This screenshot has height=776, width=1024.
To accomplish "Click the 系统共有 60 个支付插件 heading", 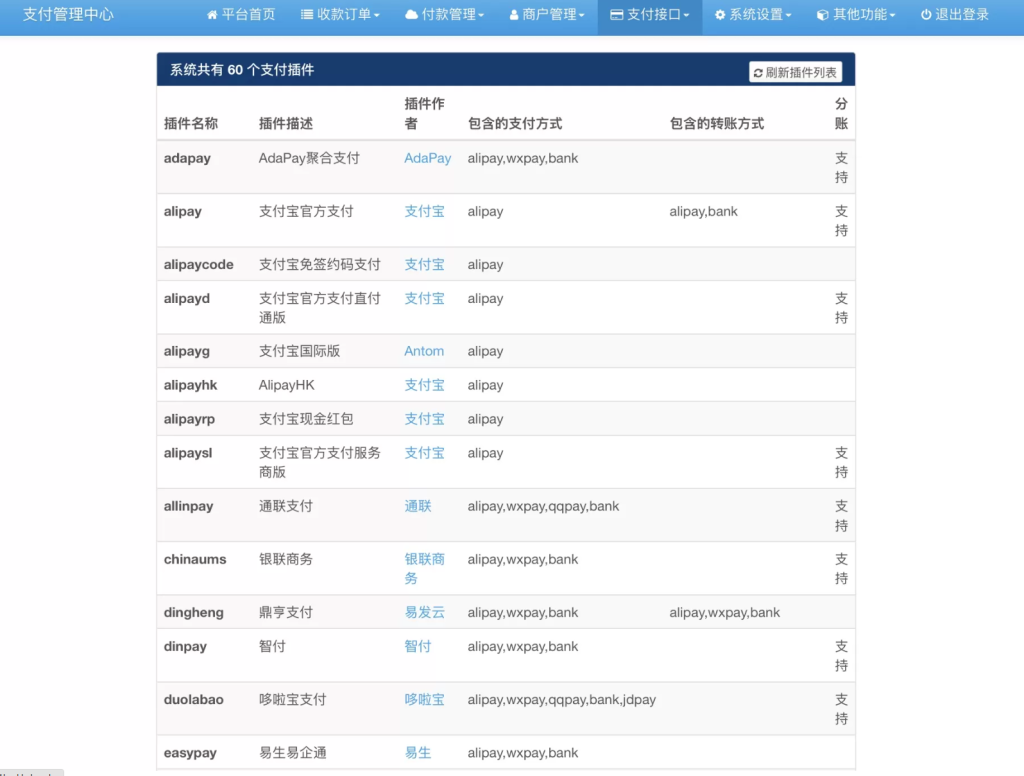I will tap(242, 70).
